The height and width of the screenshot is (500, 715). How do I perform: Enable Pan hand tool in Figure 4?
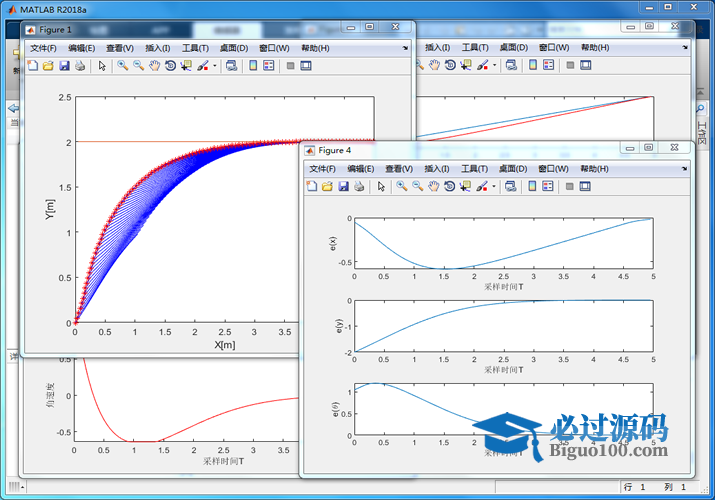[434, 186]
